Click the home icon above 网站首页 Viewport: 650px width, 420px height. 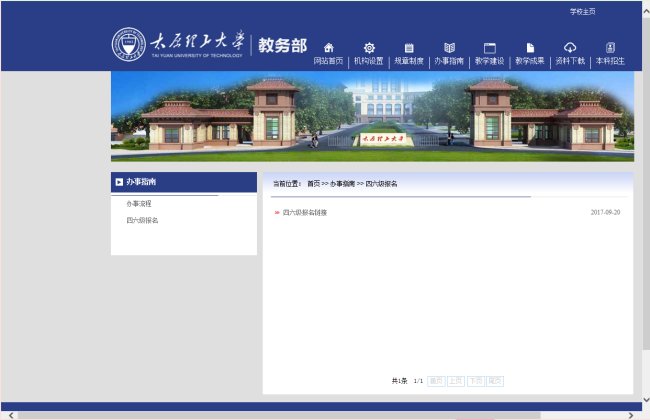pyautogui.click(x=329, y=47)
